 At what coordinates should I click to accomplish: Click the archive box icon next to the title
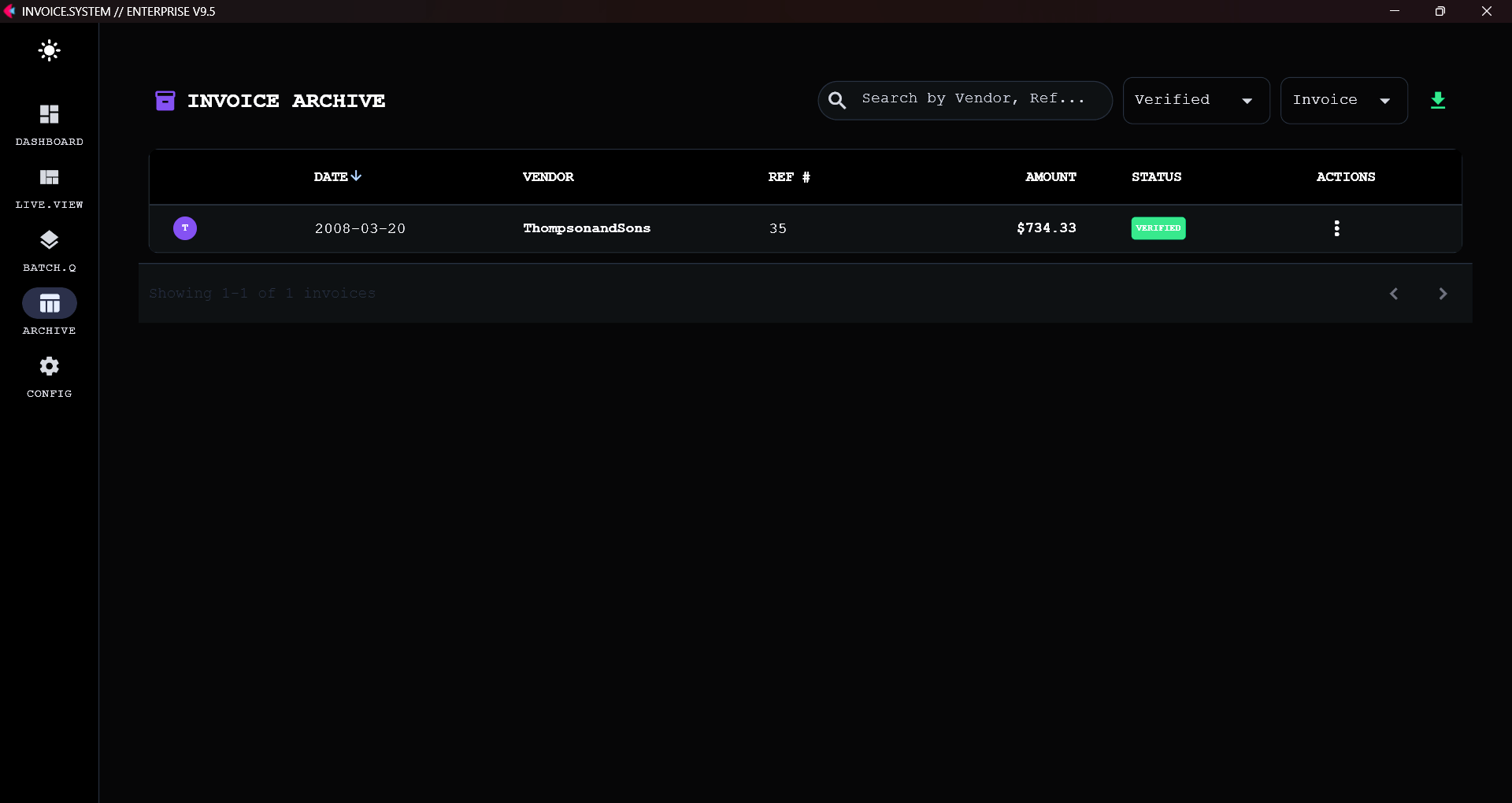click(165, 101)
